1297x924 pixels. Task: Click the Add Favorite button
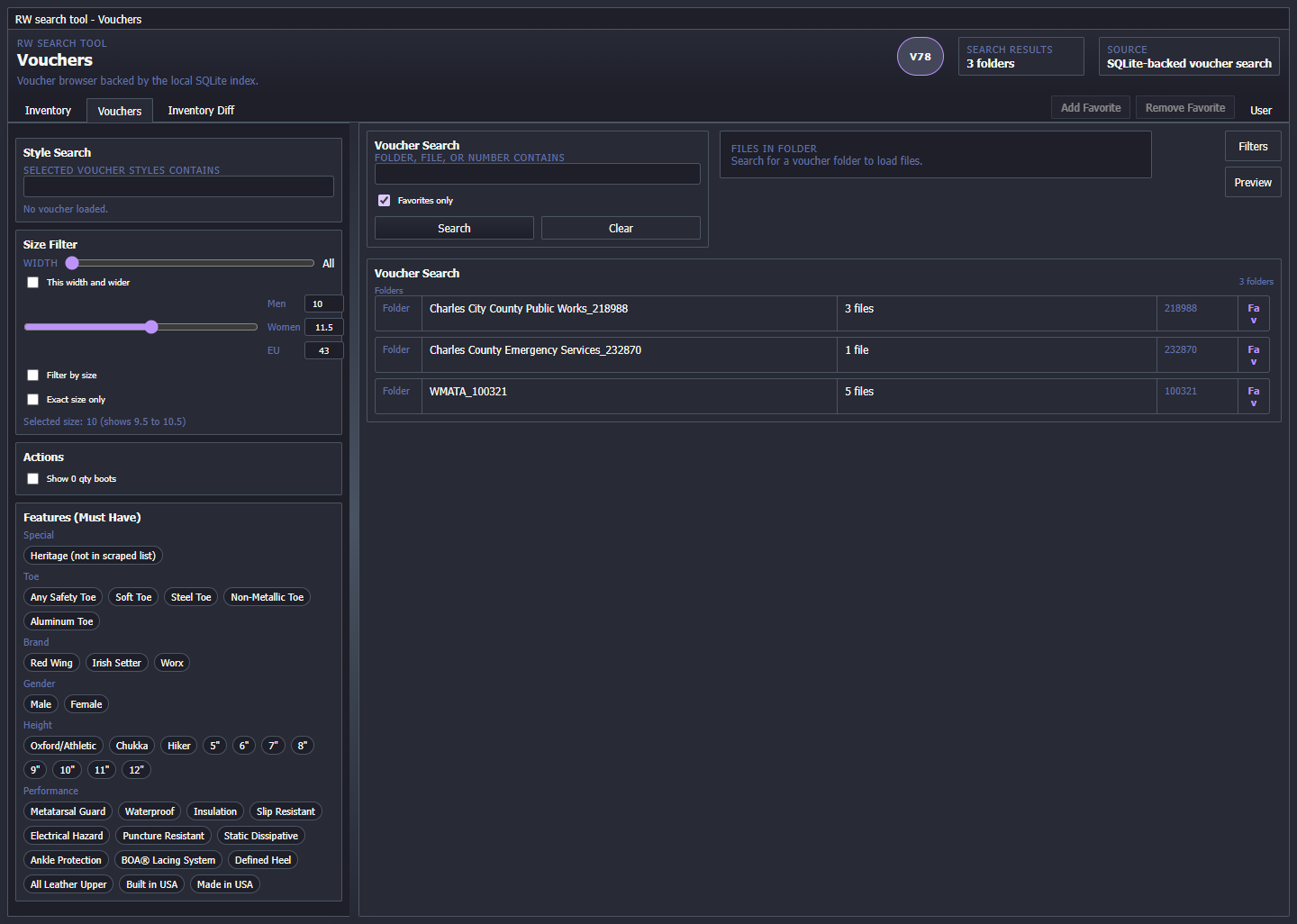(x=1090, y=108)
